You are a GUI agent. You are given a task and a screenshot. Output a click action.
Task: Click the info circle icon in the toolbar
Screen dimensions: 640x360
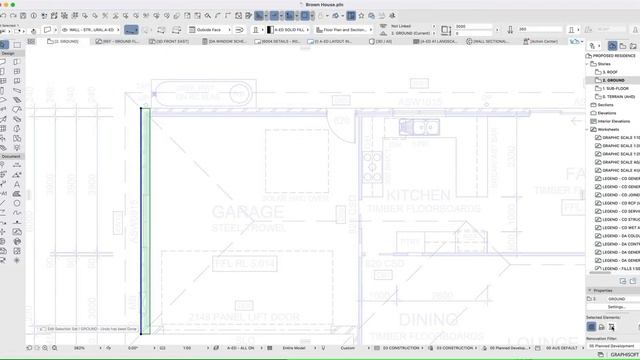coord(33,16)
